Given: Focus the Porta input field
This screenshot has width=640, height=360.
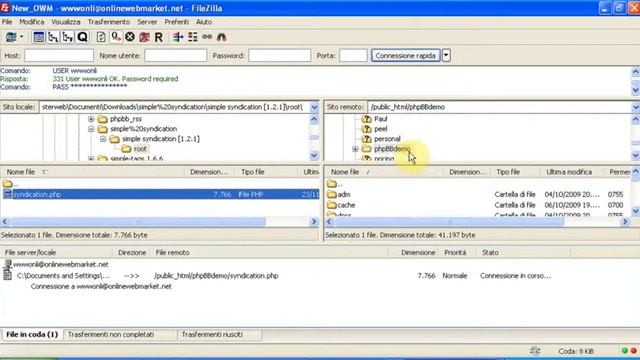Looking at the screenshot, I should coord(353,55).
